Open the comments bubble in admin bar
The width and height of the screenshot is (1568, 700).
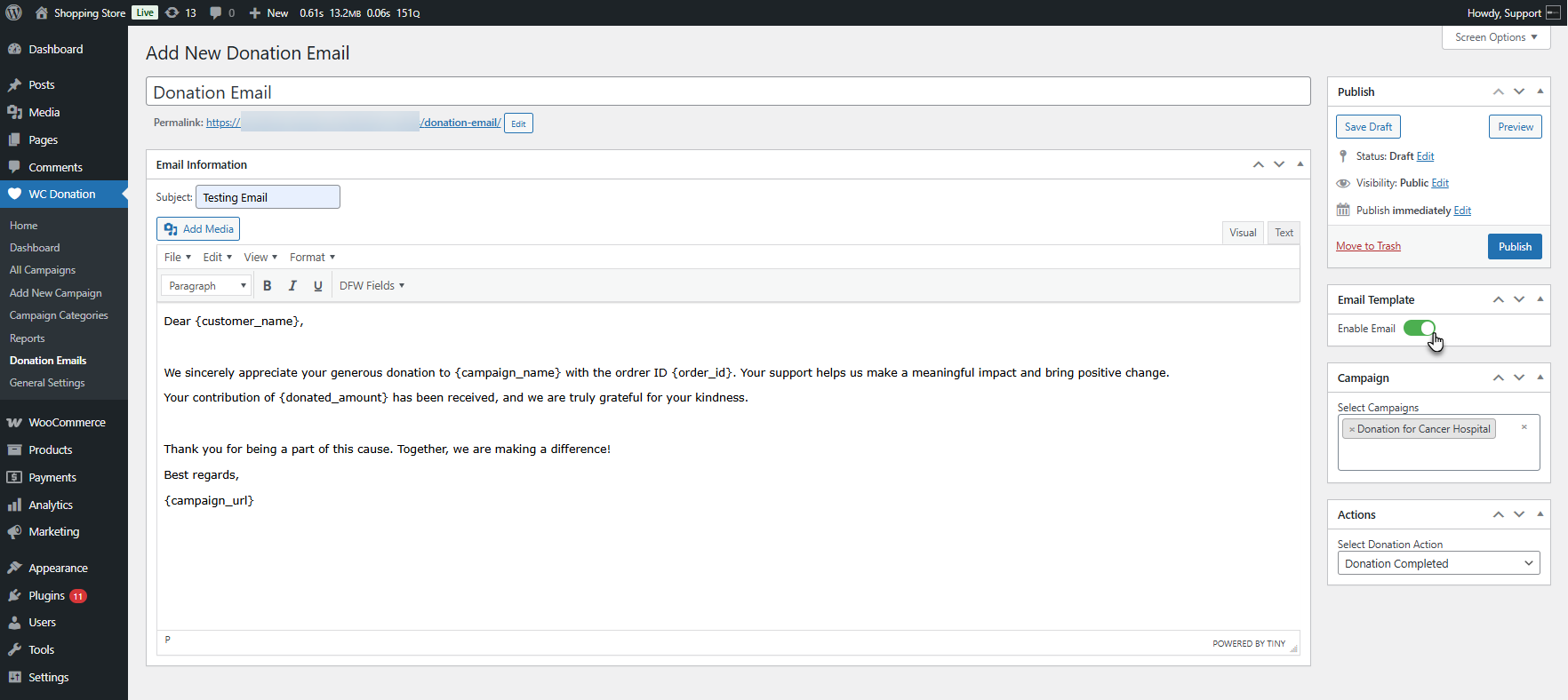(221, 12)
